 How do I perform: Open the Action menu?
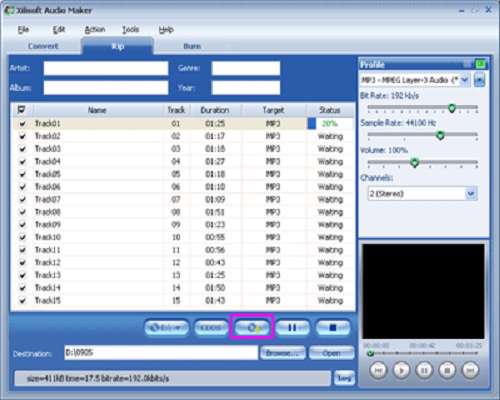(x=95, y=30)
